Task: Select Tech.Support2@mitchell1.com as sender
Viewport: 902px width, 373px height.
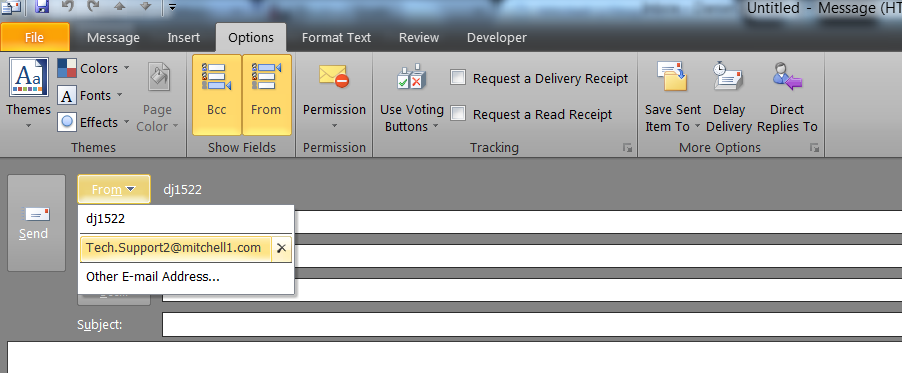Action: 175,248
